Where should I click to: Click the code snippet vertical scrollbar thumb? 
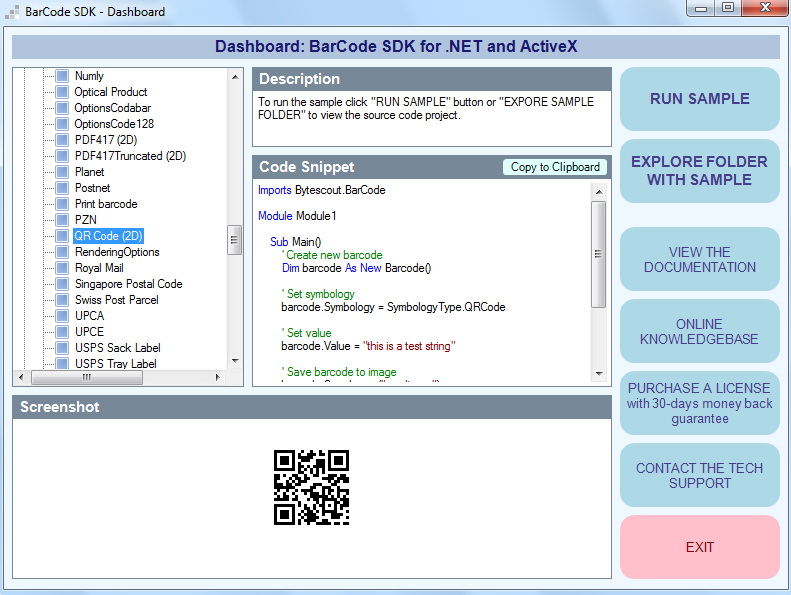click(x=599, y=255)
